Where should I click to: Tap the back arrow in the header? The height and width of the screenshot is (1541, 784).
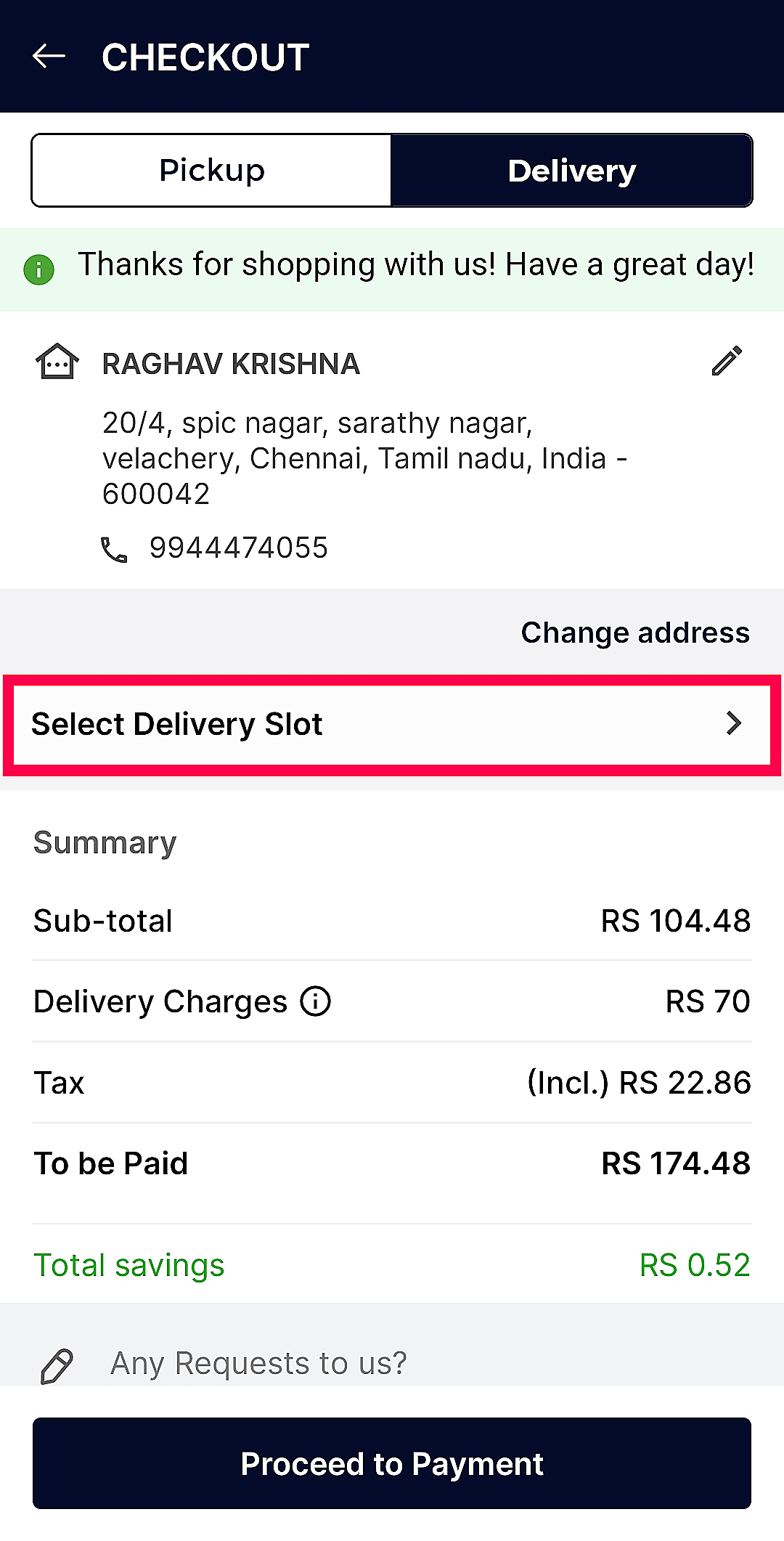click(49, 56)
